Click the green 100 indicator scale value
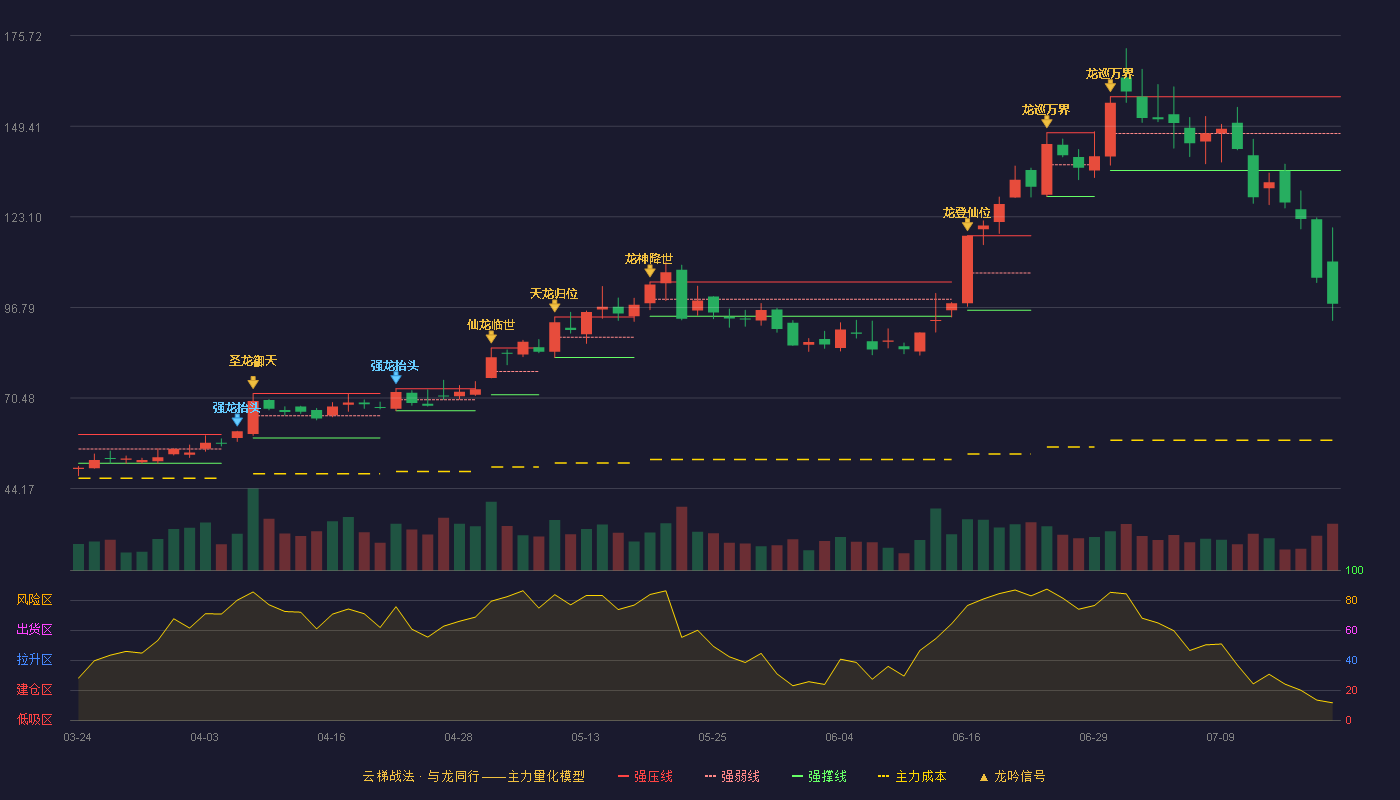The height and width of the screenshot is (800, 1400). [1354, 571]
